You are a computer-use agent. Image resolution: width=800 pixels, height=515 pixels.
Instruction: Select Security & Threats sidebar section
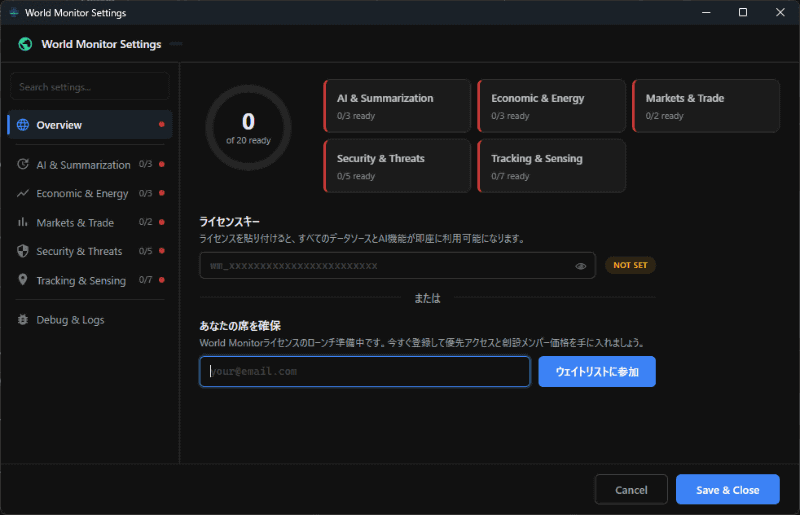click(90, 251)
